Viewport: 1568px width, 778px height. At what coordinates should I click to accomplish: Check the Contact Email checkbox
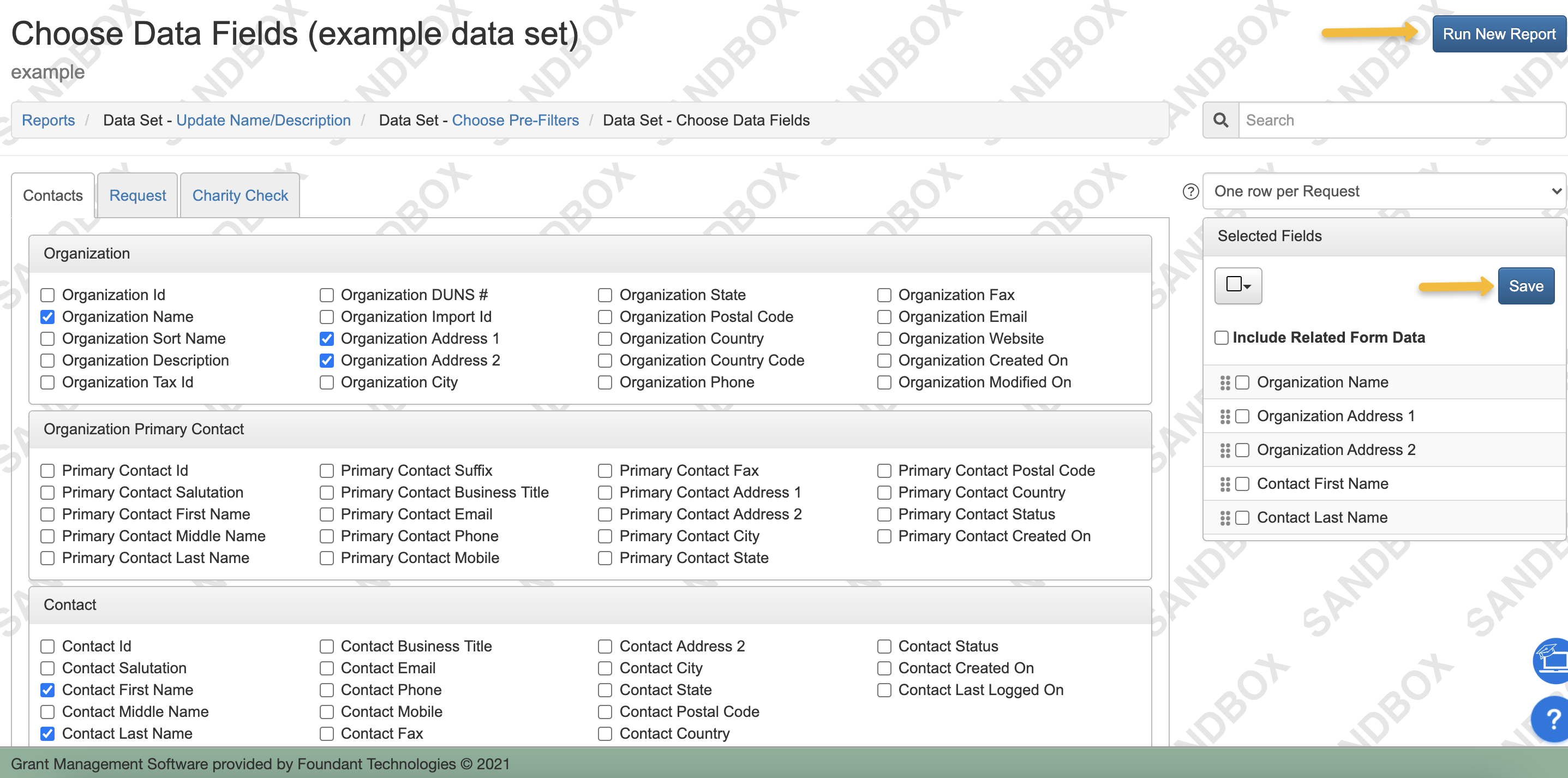pyautogui.click(x=327, y=668)
